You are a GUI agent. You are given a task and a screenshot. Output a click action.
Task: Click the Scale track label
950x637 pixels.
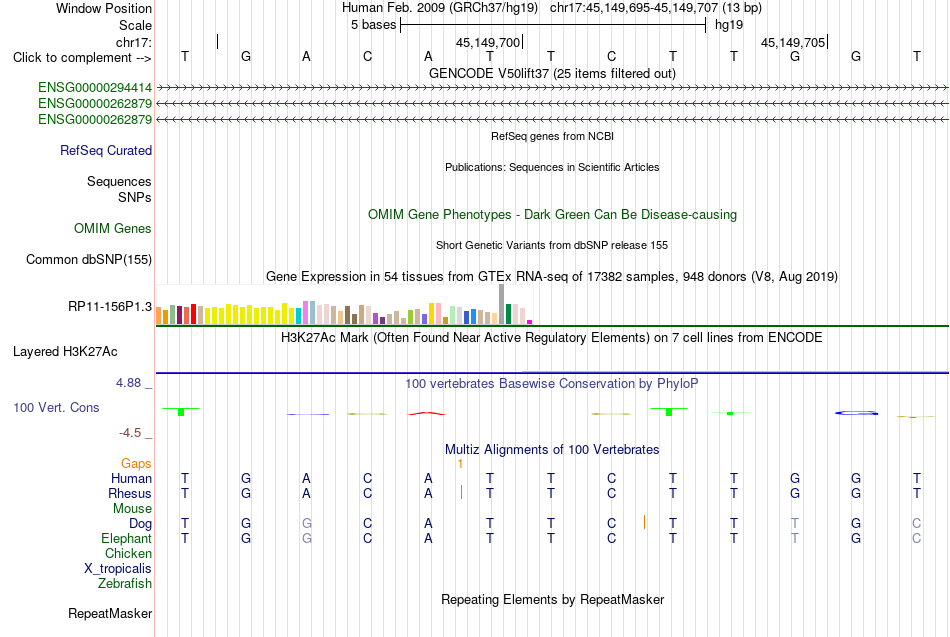[135, 25]
